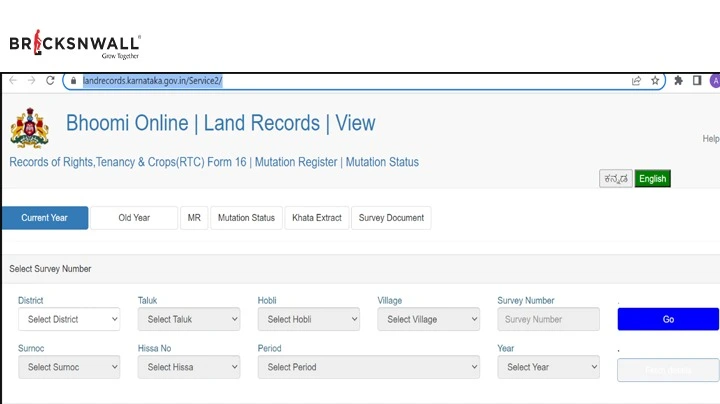This screenshot has width=720, height=404.
Task: Open the browser extensions puzzle icon
Action: click(x=679, y=81)
